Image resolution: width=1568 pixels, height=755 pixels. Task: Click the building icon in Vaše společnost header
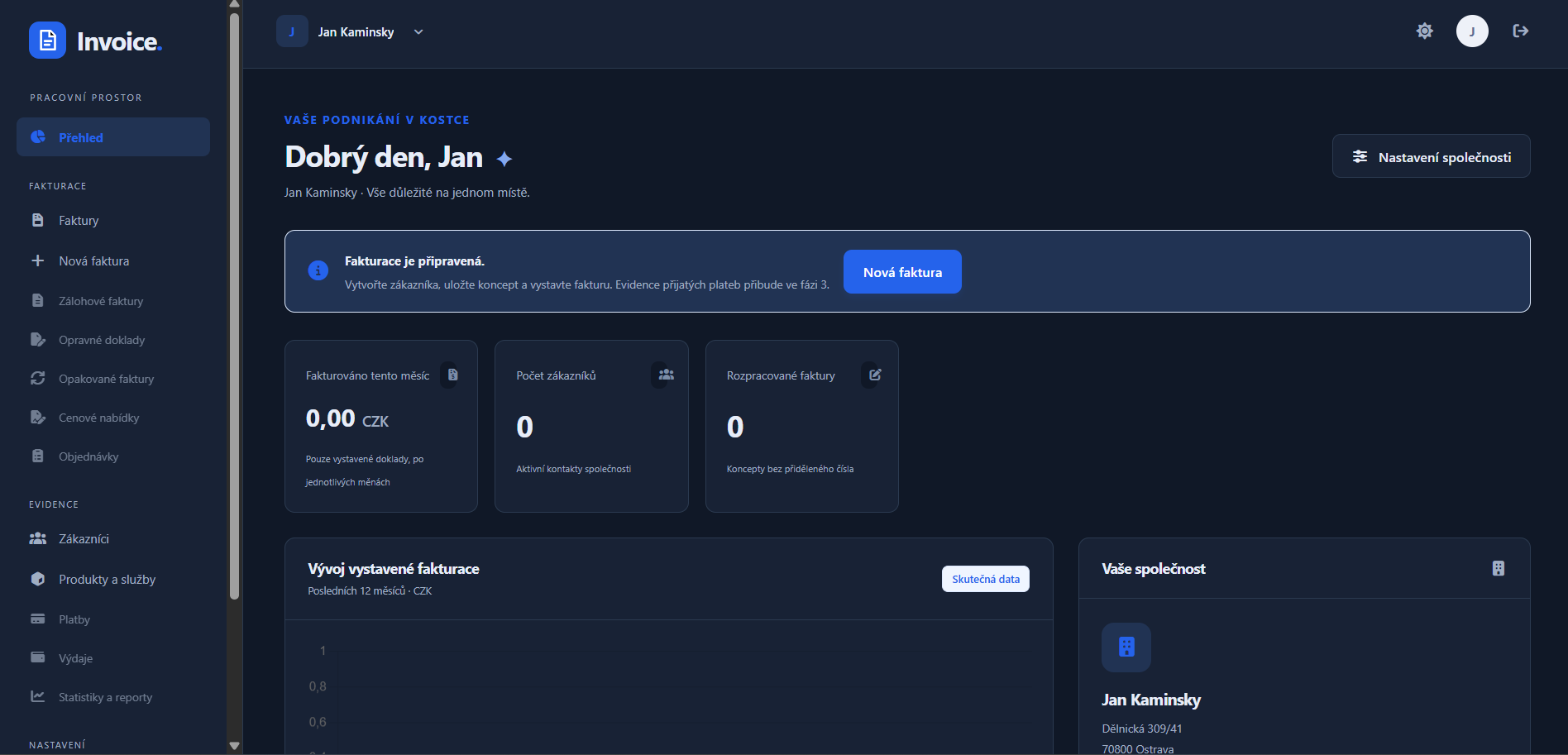coord(1498,569)
